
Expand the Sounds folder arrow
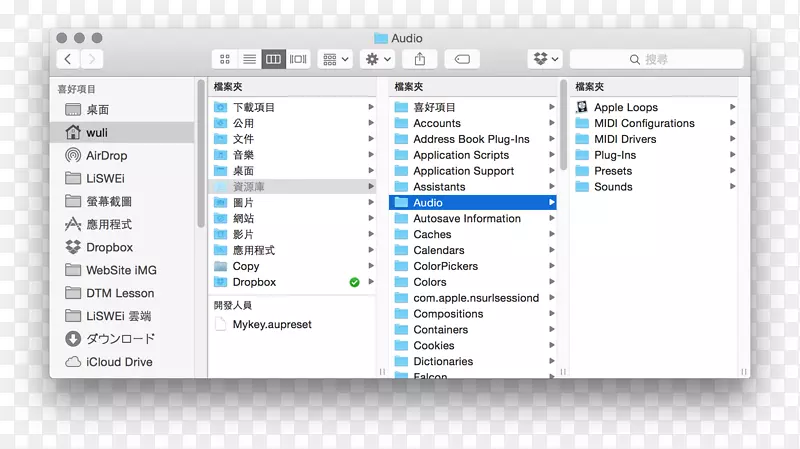[x=732, y=186]
